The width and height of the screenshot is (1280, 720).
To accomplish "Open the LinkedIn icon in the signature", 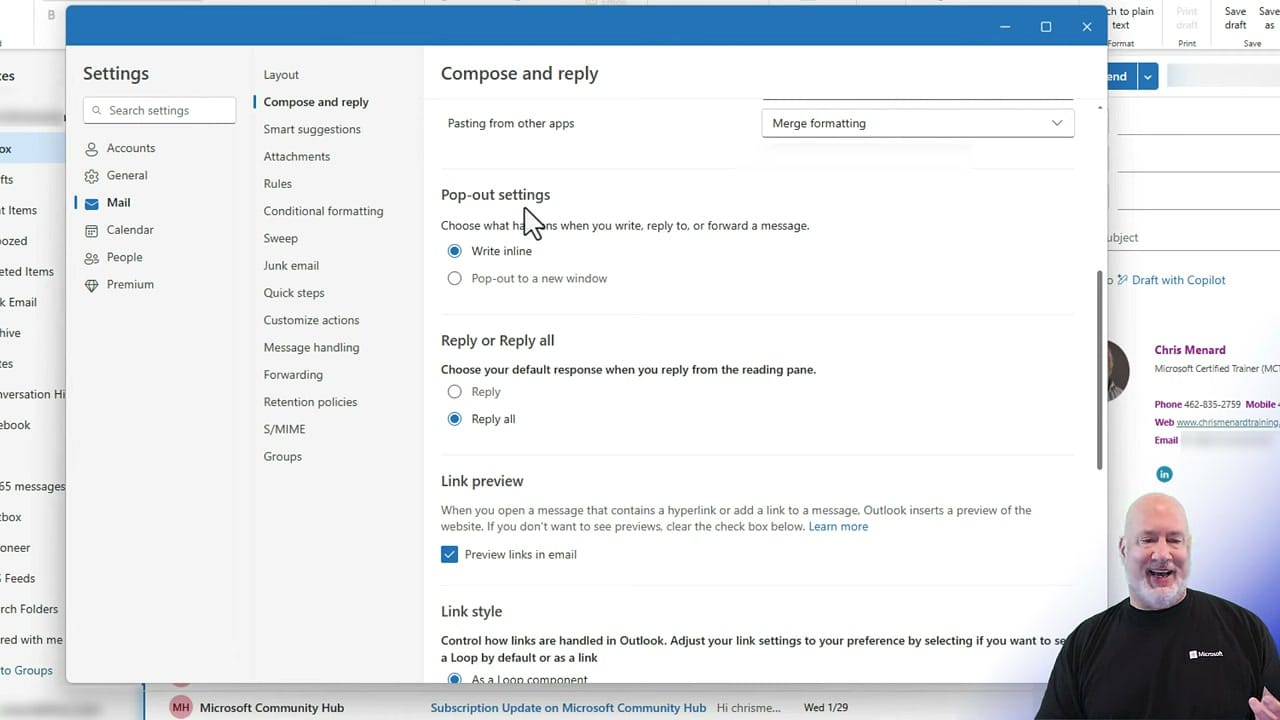I will tap(1163, 474).
